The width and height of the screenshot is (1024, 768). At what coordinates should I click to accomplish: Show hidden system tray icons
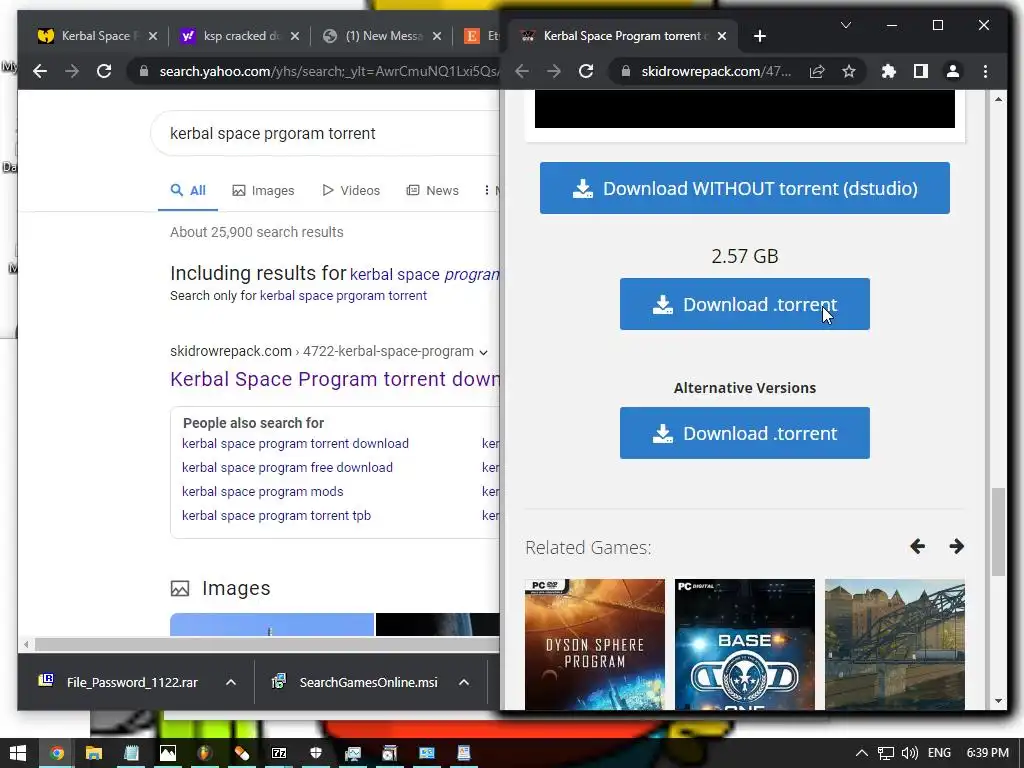pyautogui.click(x=862, y=753)
